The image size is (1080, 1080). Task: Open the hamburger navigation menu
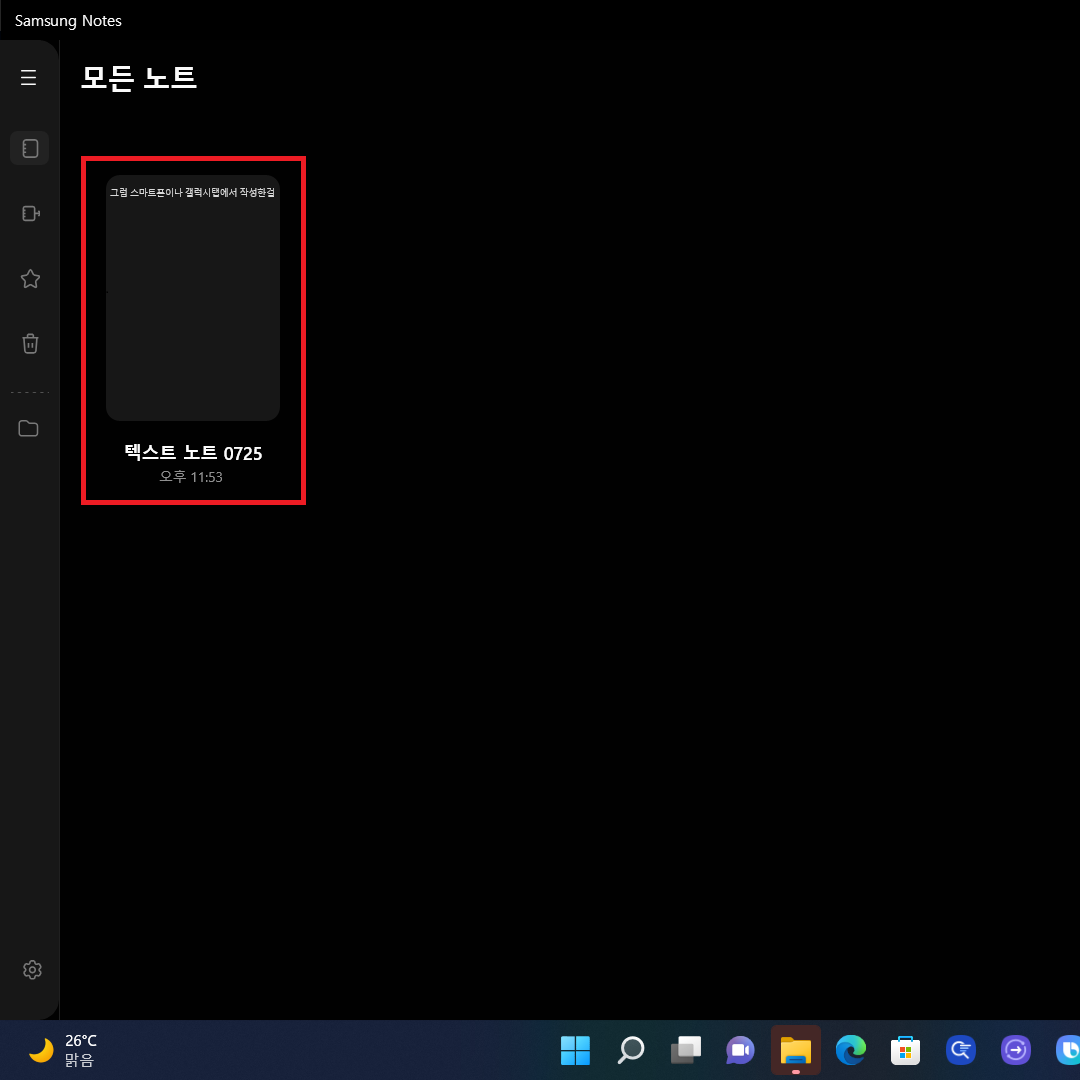coord(28,77)
